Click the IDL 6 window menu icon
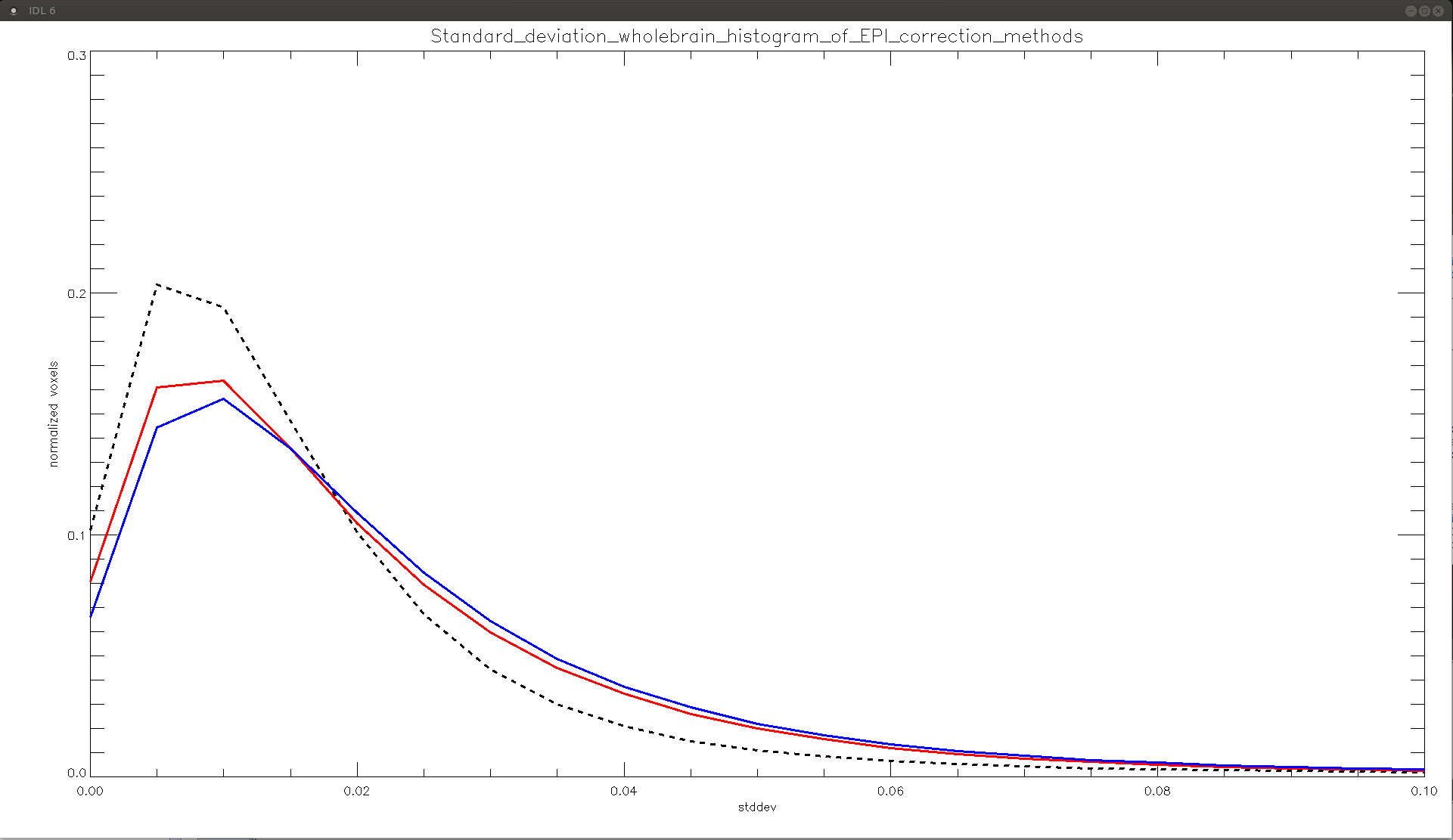This screenshot has width=1453, height=840. point(13,11)
